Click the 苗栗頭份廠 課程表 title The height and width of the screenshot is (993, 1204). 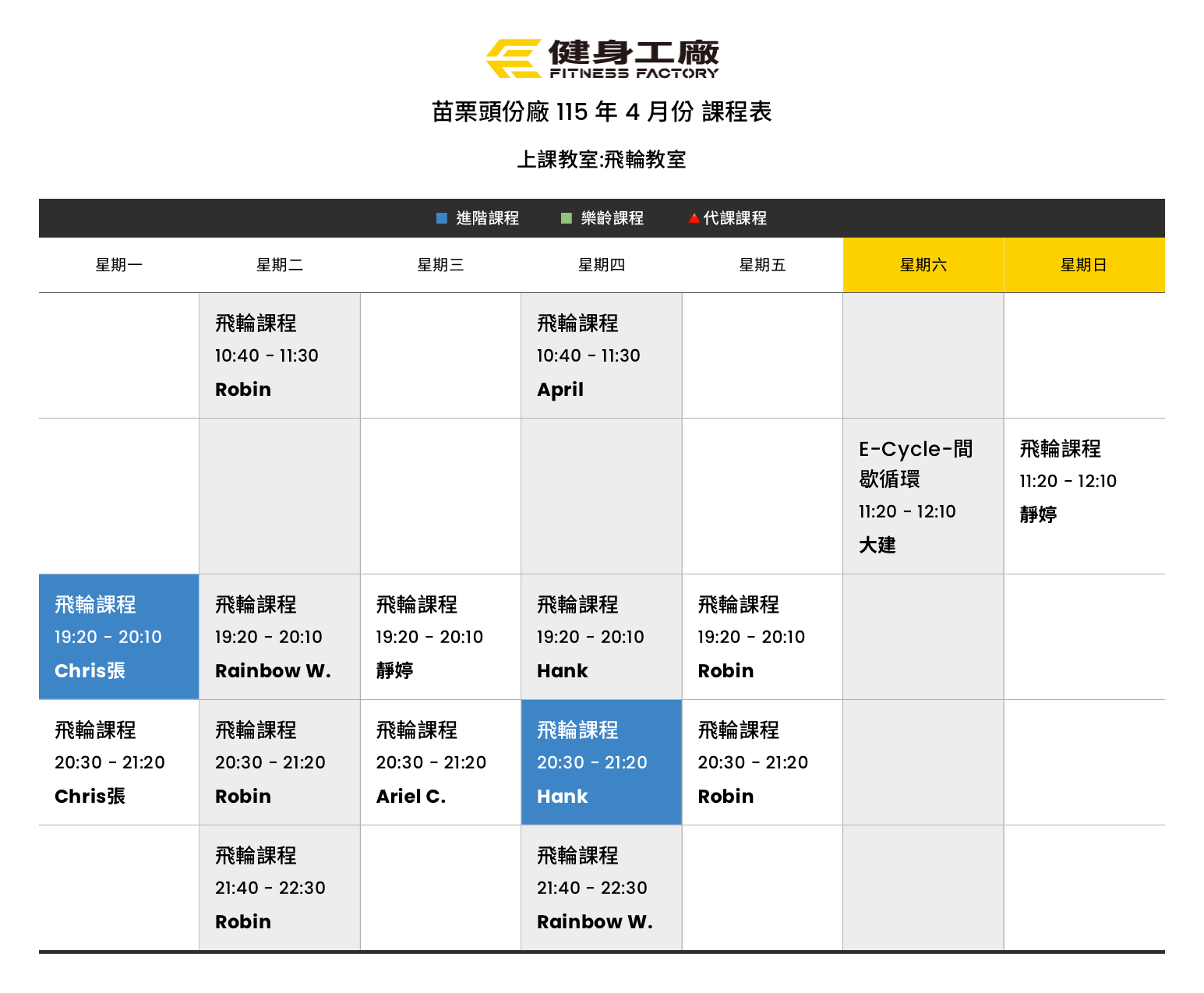[x=602, y=112]
